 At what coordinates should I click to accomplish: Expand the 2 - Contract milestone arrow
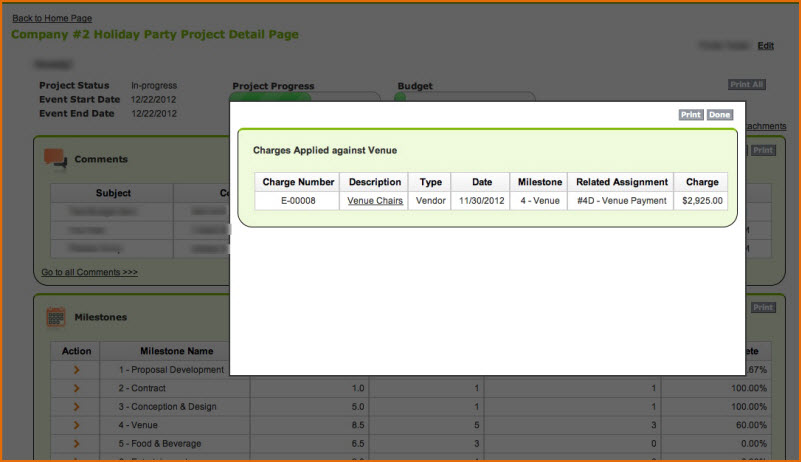click(76, 388)
